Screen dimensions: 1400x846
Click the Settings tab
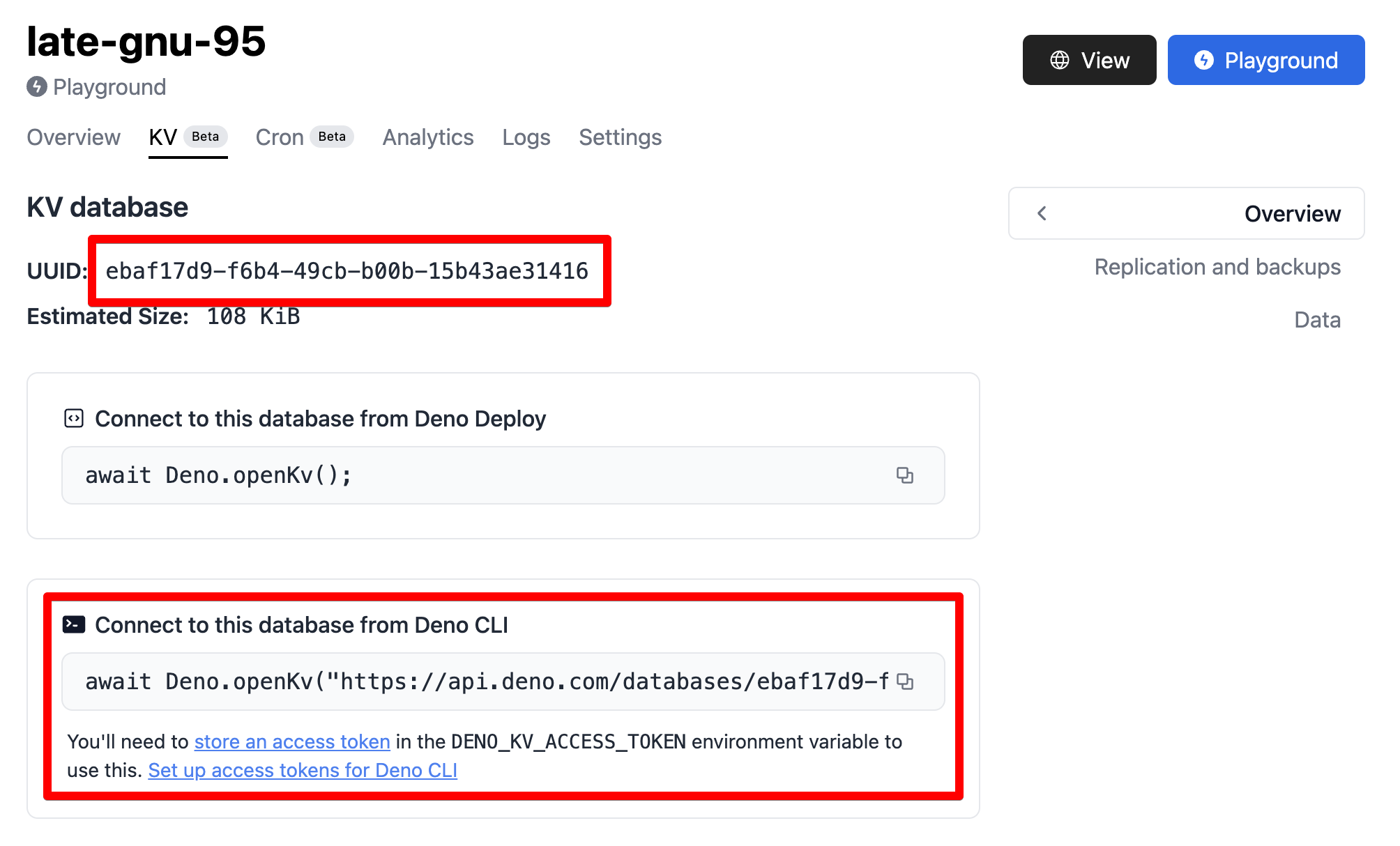click(x=620, y=138)
